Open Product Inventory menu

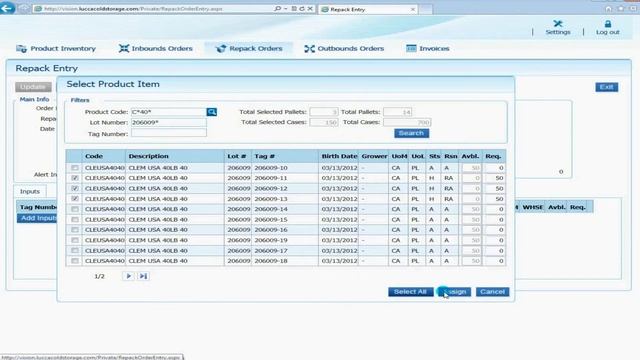click(56, 49)
